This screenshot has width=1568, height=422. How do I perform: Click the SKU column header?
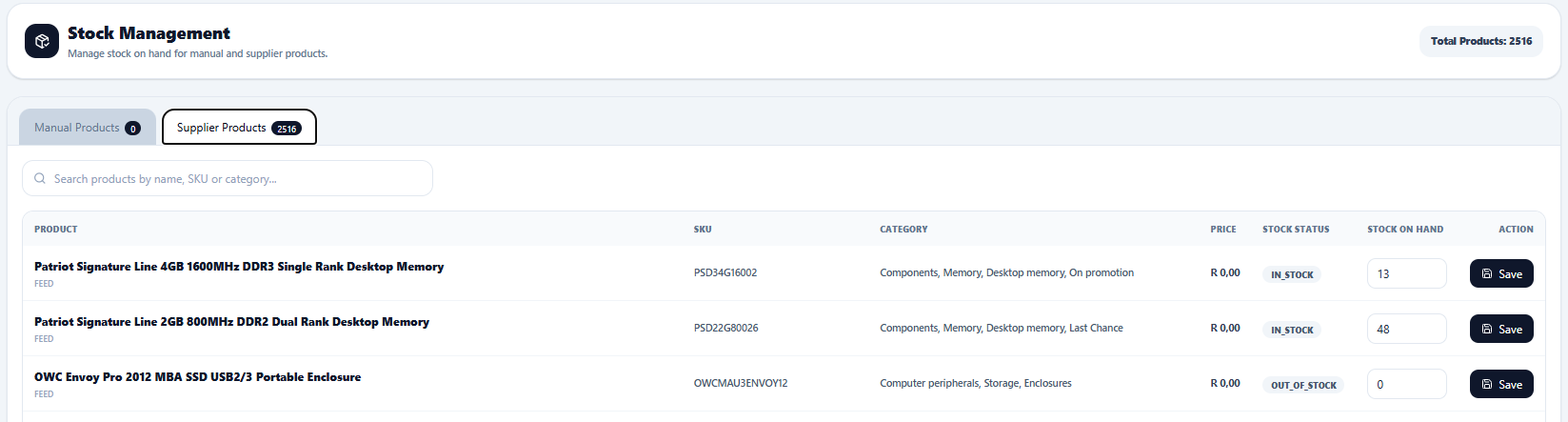click(x=703, y=230)
